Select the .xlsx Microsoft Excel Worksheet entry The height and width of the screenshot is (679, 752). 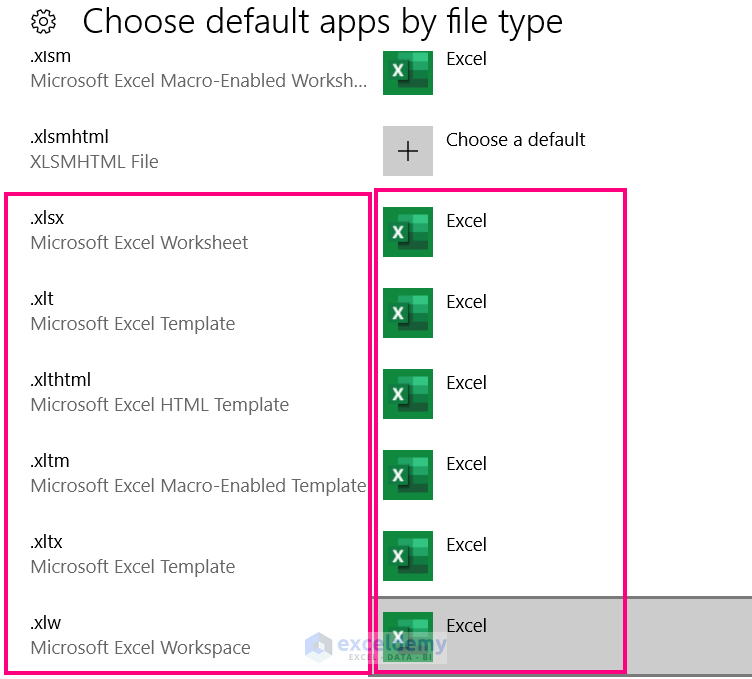tap(139, 230)
